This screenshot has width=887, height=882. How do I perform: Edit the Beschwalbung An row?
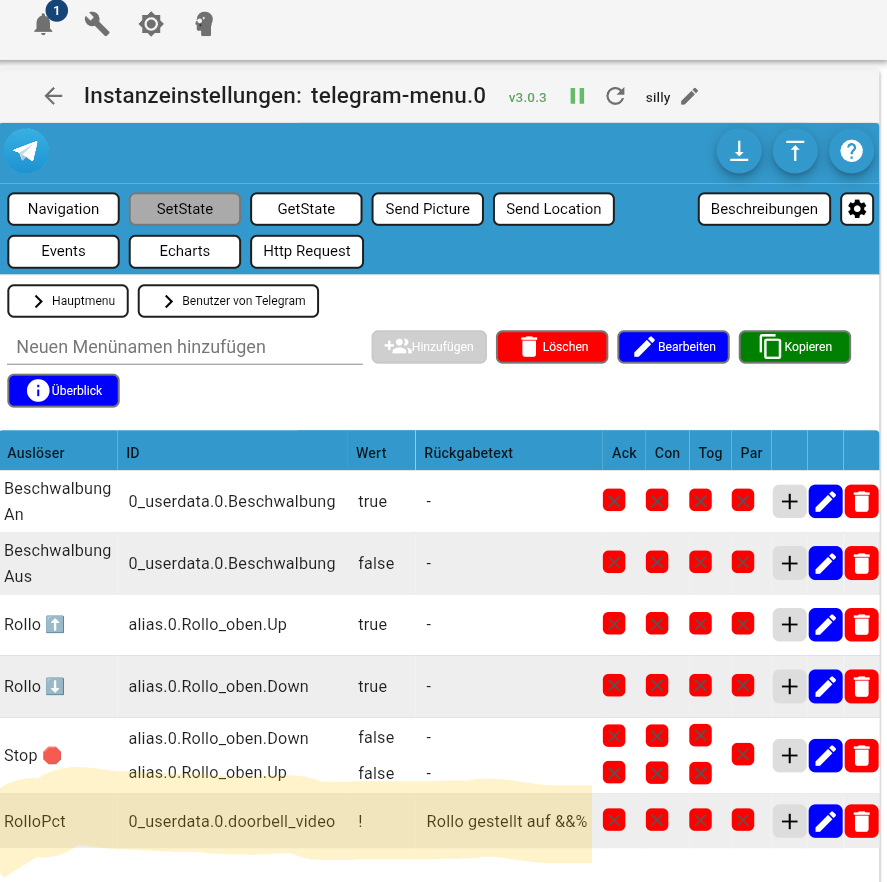pyautogui.click(x=825, y=501)
